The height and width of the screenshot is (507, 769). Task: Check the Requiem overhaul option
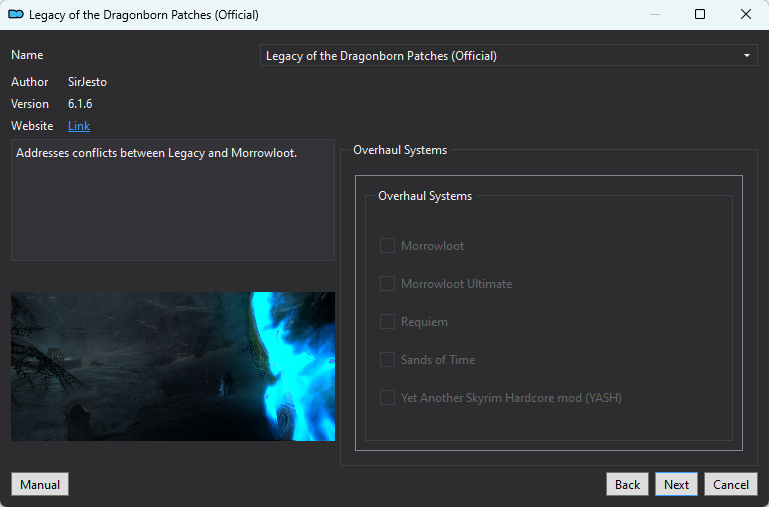[x=387, y=322]
